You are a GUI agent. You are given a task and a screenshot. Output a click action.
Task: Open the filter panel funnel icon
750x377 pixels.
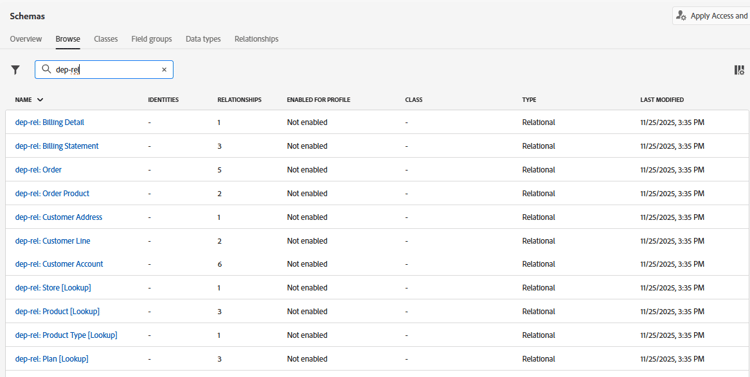(15, 70)
